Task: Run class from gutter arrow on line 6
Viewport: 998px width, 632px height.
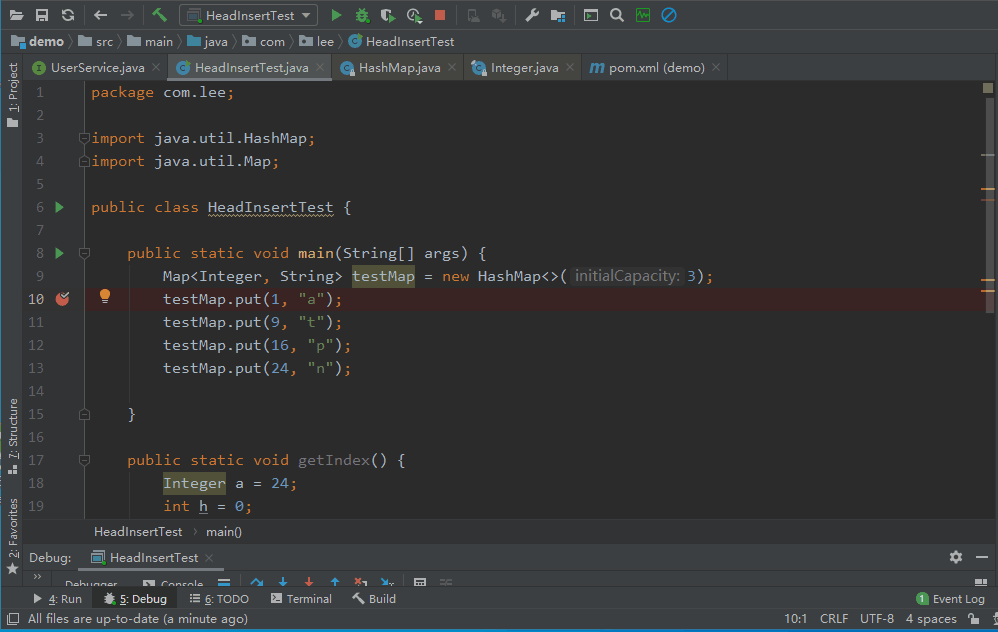Action: 59,207
